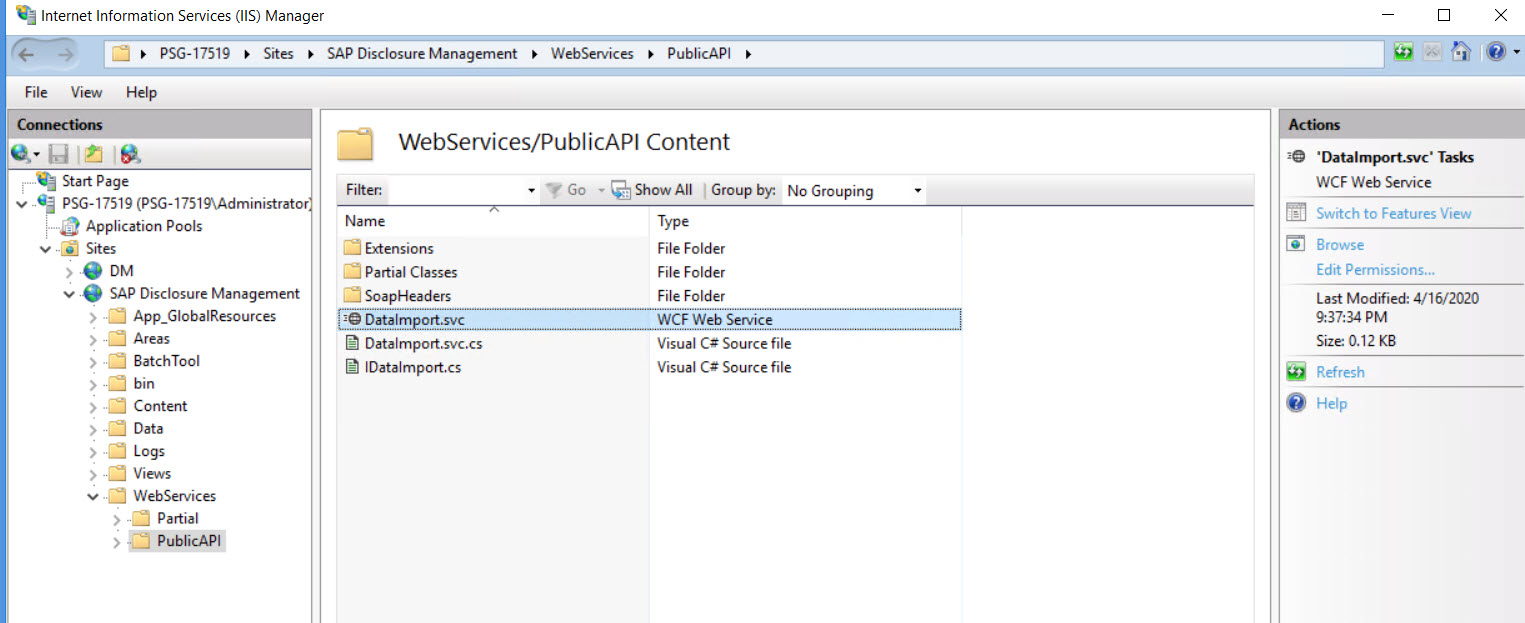
Task: Click the Browse icon in Actions pane
Action: [x=1297, y=244]
